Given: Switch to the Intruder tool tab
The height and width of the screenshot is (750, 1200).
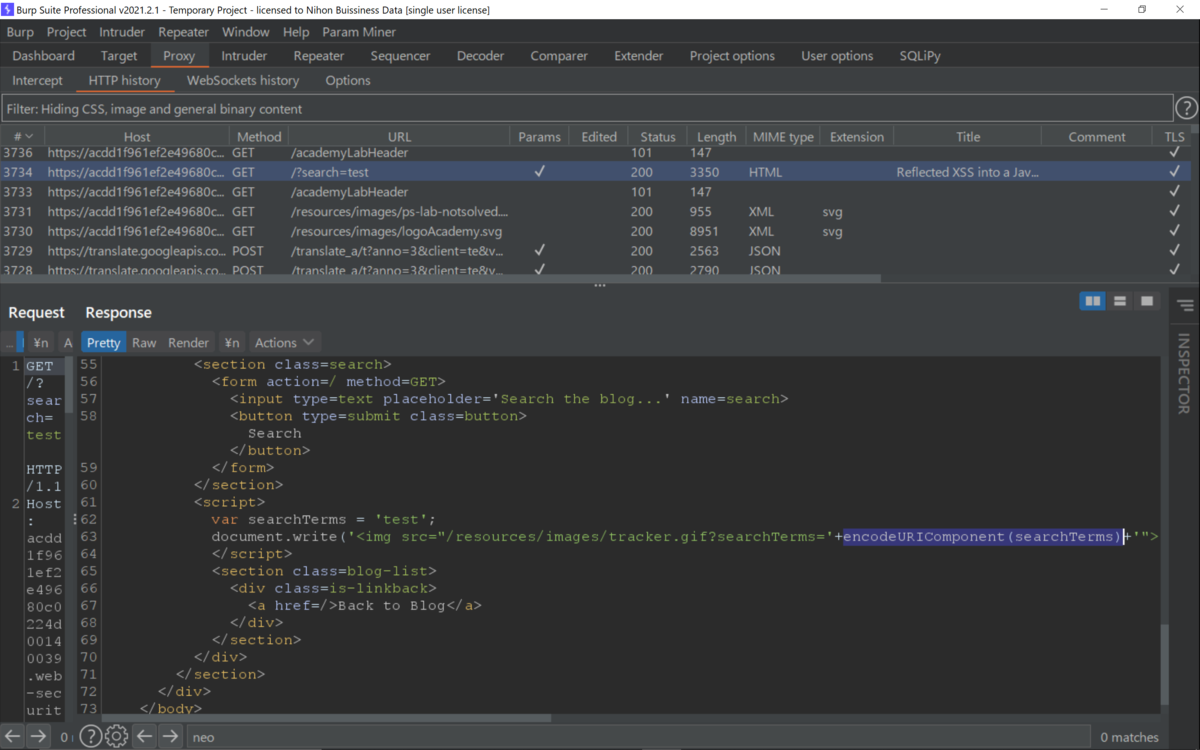Looking at the screenshot, I should click(244, 56).
